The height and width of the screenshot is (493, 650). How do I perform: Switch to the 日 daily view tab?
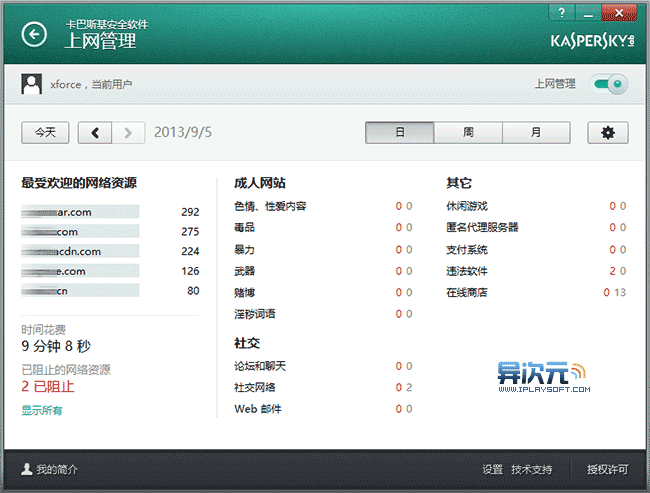point(399,133)
